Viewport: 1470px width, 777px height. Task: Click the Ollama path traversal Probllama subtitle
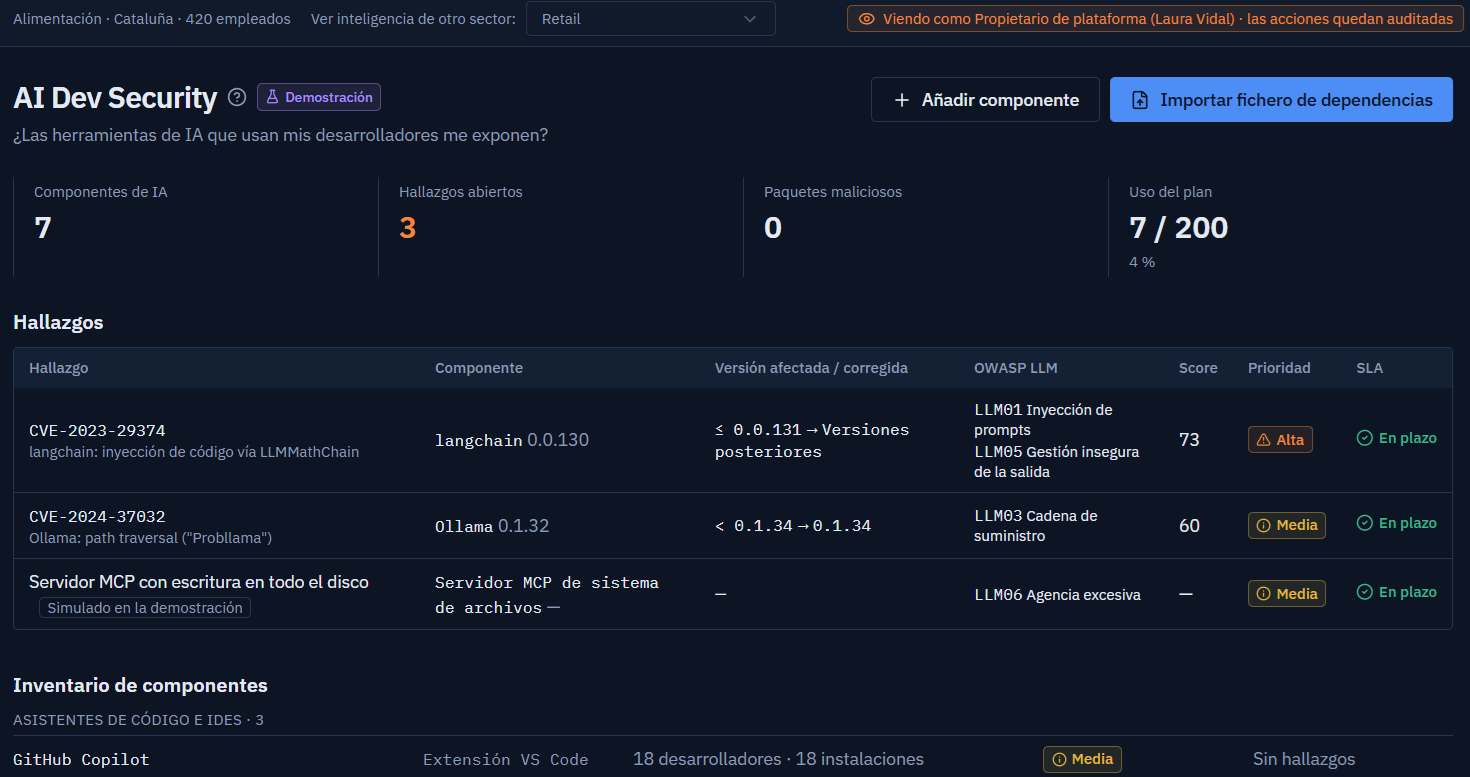point(150,538)
